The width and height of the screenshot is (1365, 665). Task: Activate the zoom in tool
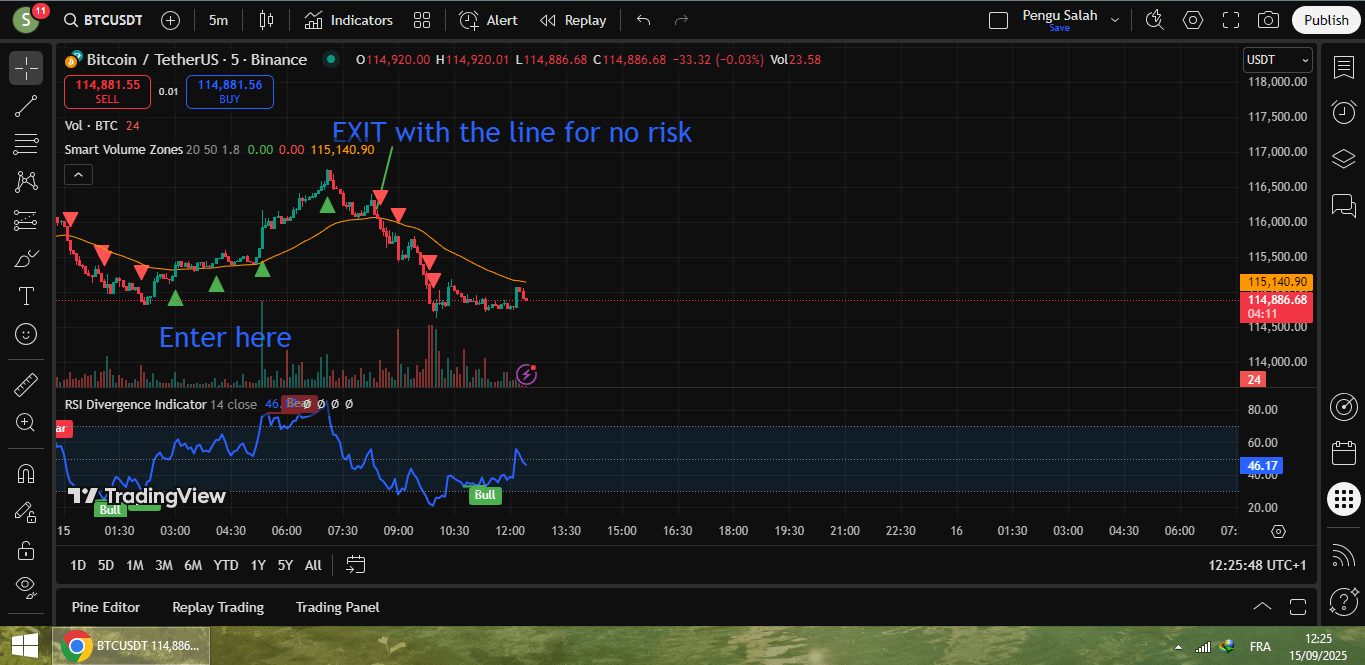click(x=26, y=422)
